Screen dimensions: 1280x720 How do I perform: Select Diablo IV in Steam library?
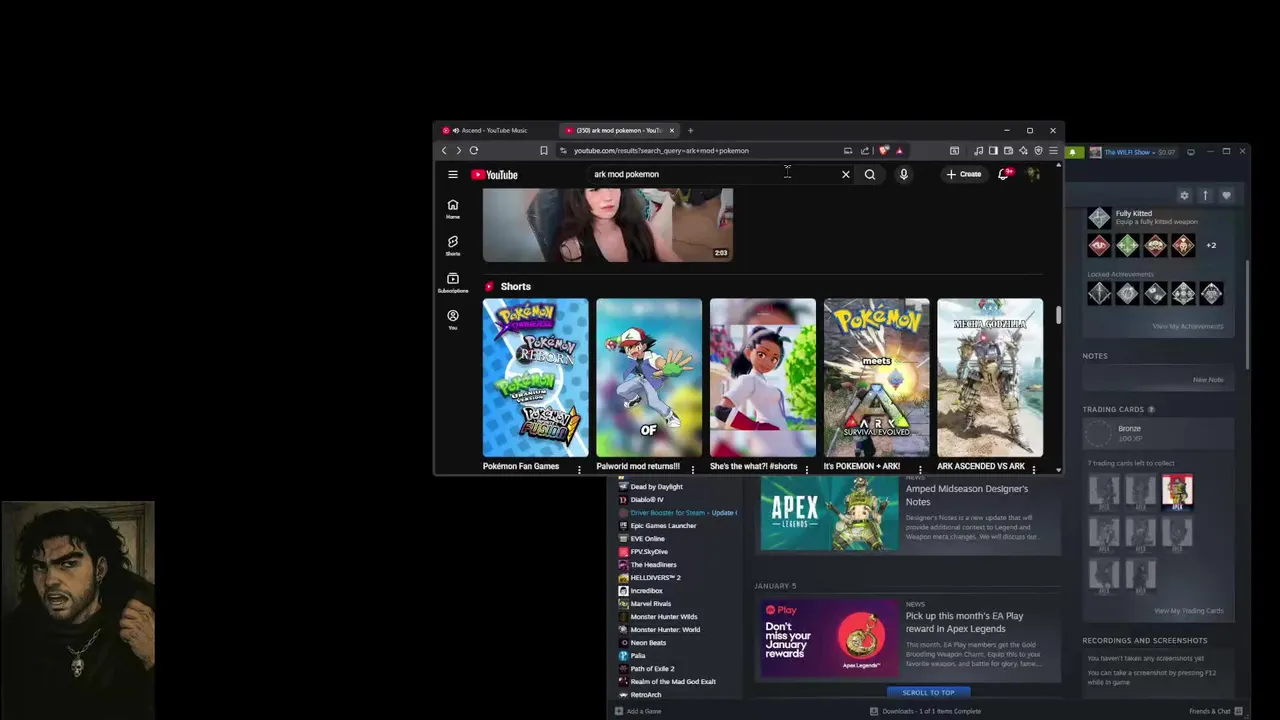click(647, 500)
